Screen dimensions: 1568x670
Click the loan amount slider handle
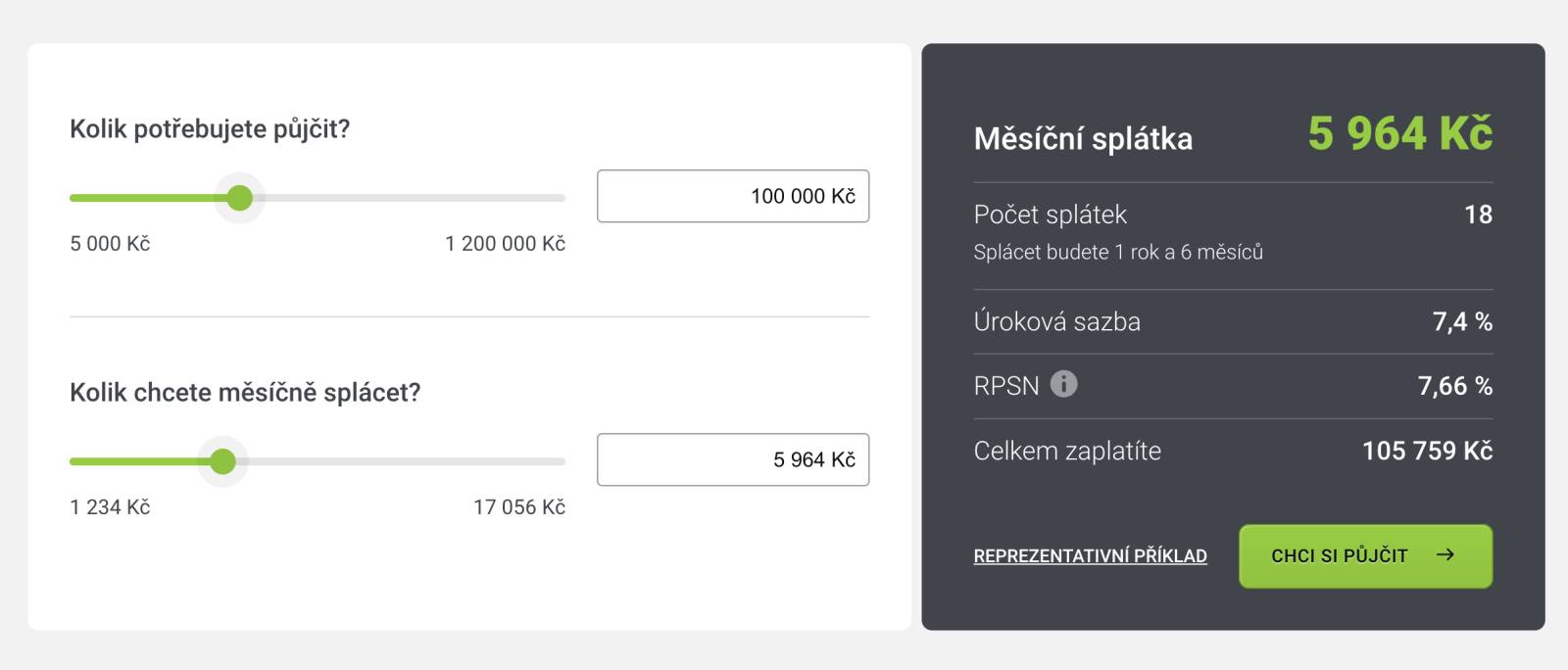tap(240, 198)
